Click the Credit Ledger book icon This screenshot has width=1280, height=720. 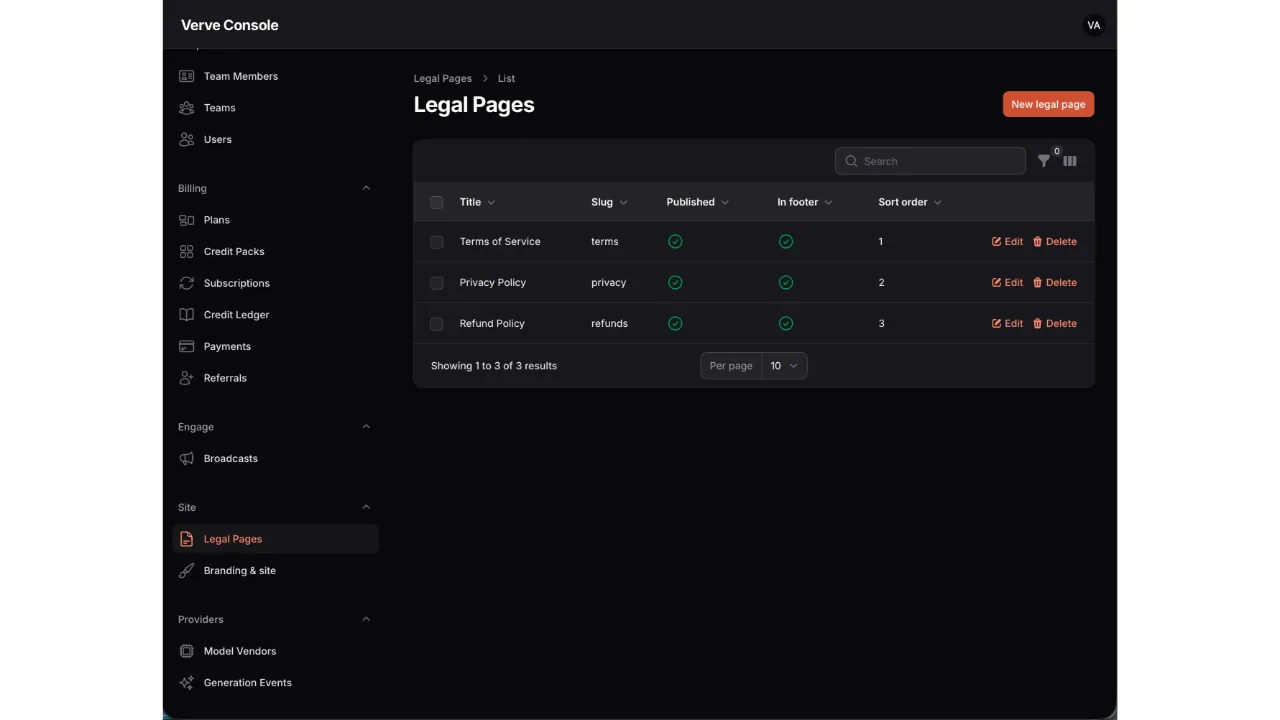coord(186,315)
